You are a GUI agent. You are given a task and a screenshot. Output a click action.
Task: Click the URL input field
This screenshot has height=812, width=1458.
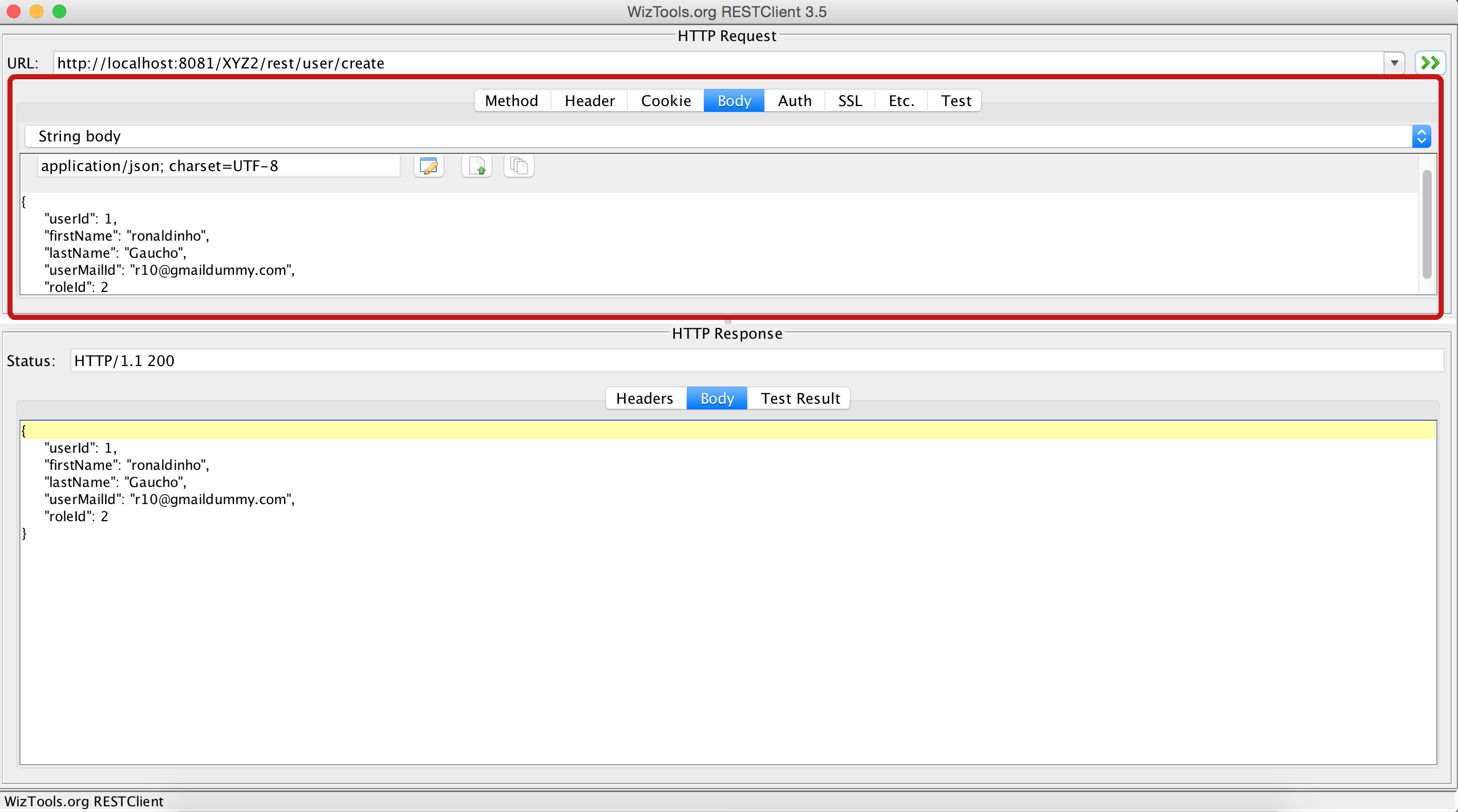click(x=685, y=63)
